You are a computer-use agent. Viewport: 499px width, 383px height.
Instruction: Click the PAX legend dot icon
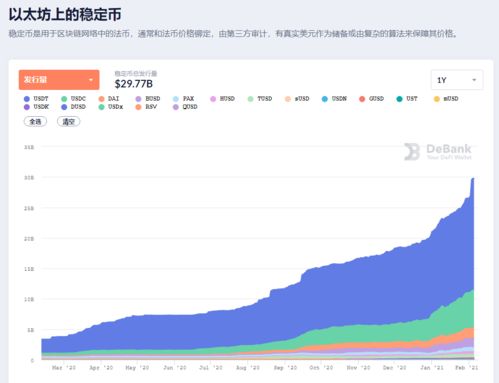(x=176, y=99)
